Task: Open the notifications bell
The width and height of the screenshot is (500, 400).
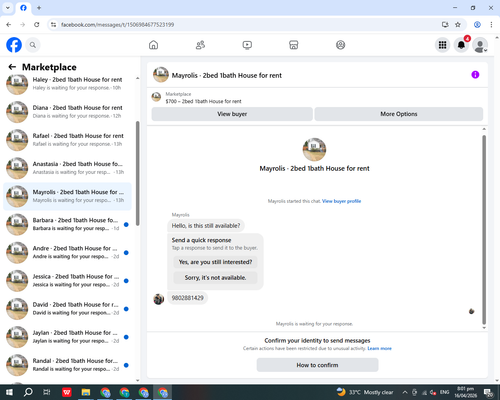Action: [x=461, y=45]
